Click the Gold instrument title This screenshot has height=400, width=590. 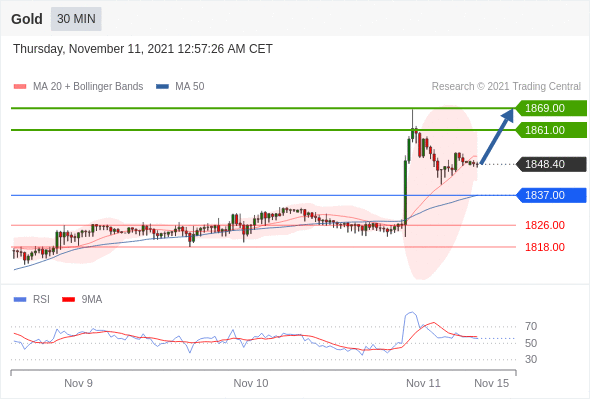pyautogui.click(x=27, y=19)
